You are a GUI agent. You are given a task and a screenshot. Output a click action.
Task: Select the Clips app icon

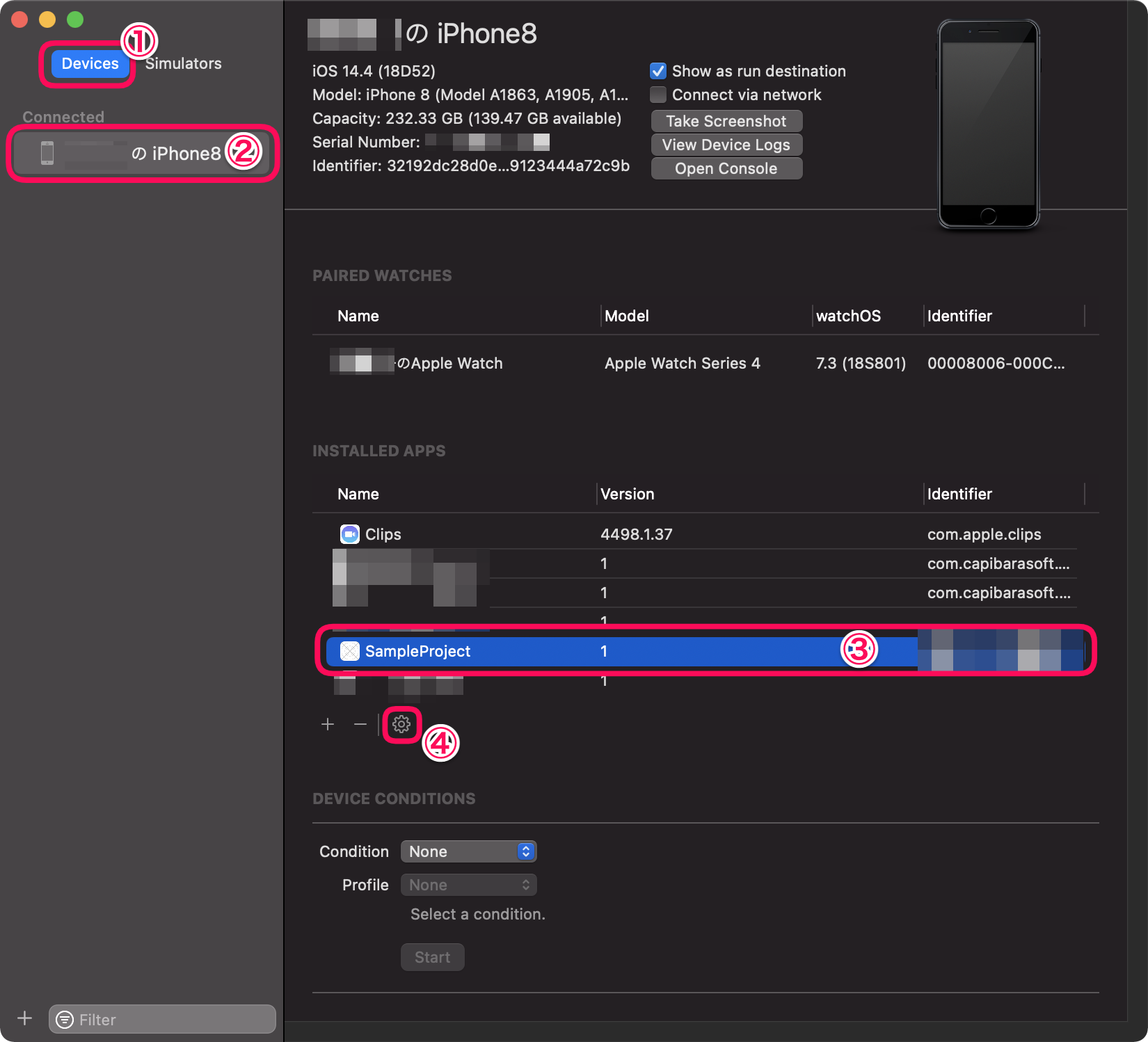pos(349,534)
